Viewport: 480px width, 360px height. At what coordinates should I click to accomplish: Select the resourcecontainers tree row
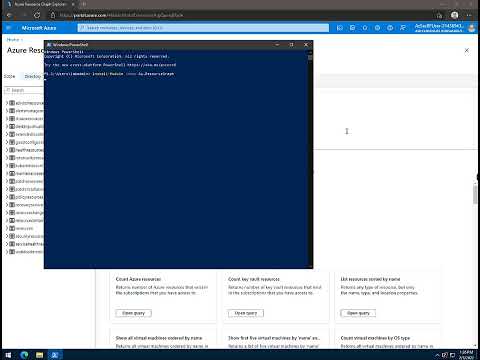24,220
